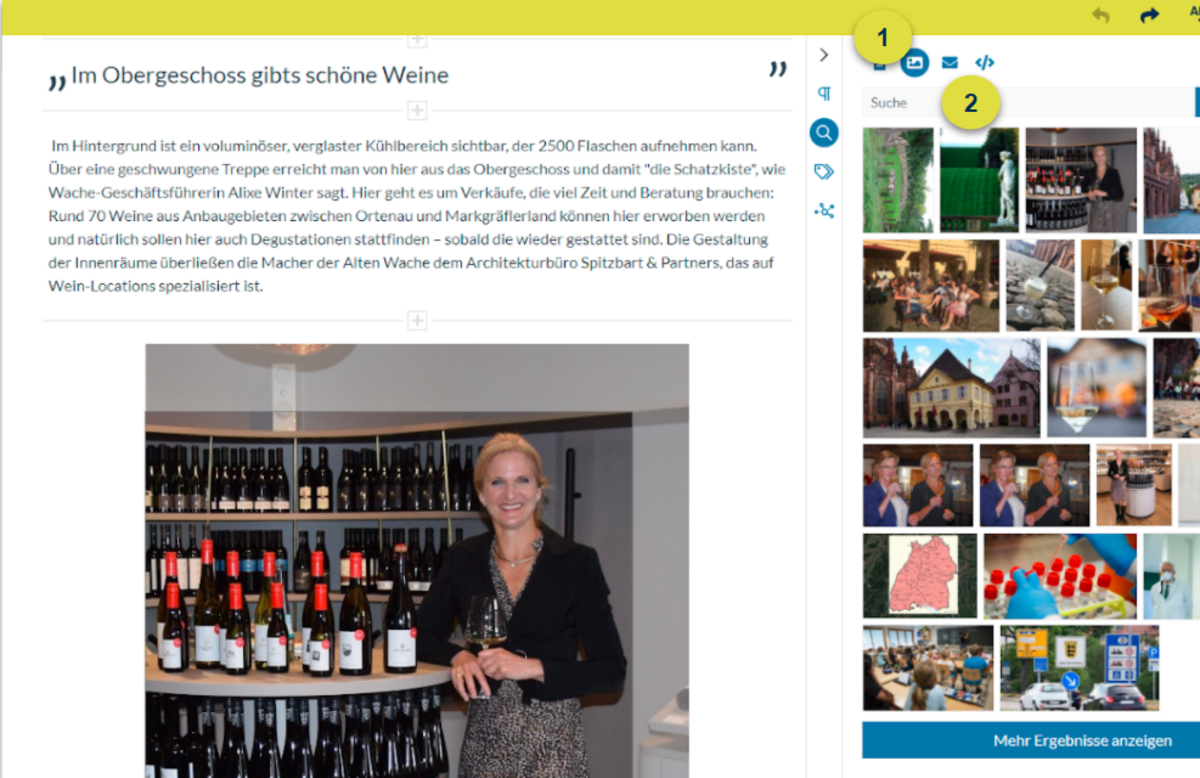1200x778 pixels.
Task: Select the Baden-Württemberg map thumbnail
Action: click(920, 576)
